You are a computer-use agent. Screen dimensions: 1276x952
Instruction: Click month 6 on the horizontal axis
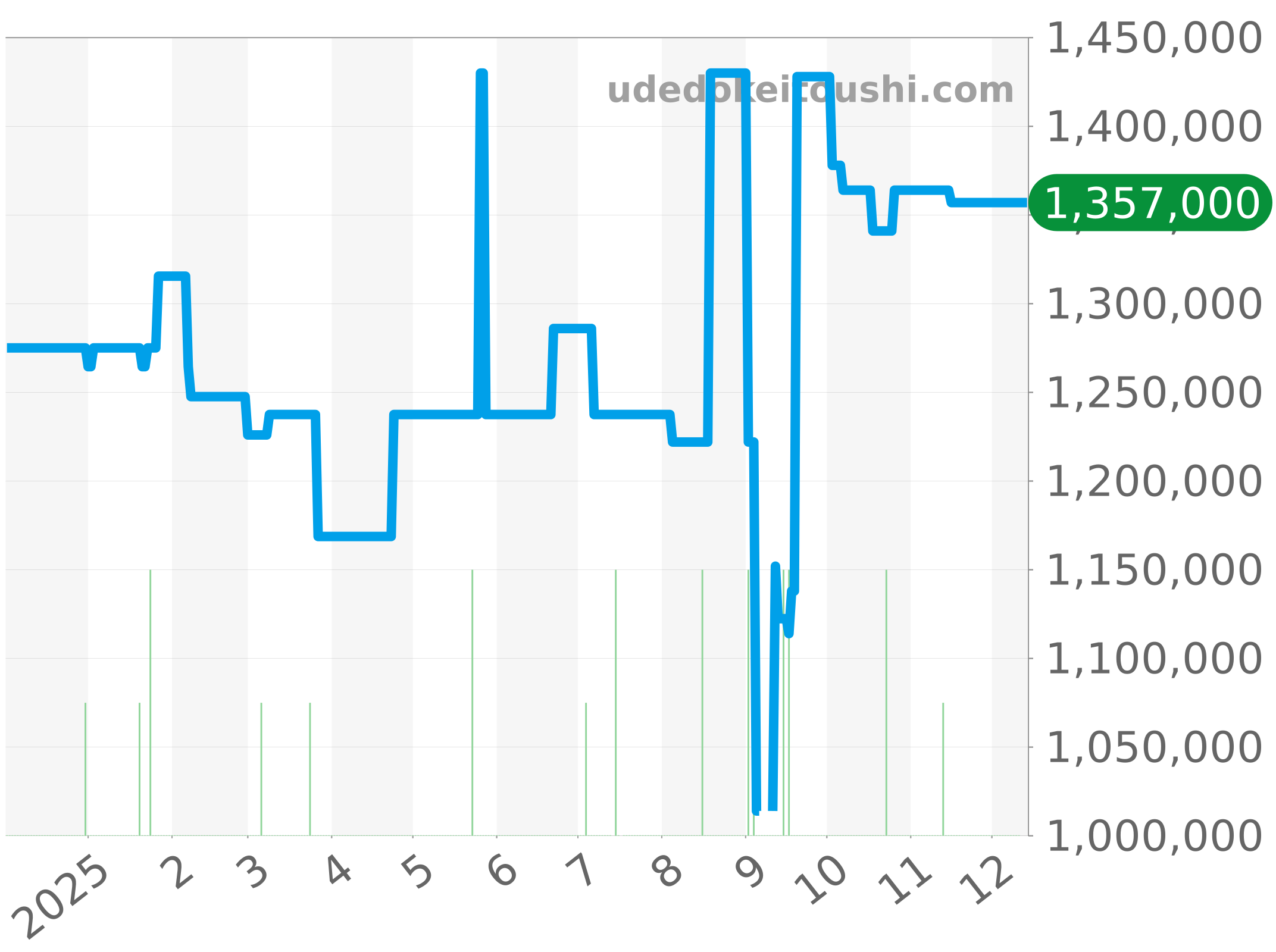[x=503, y=872]
